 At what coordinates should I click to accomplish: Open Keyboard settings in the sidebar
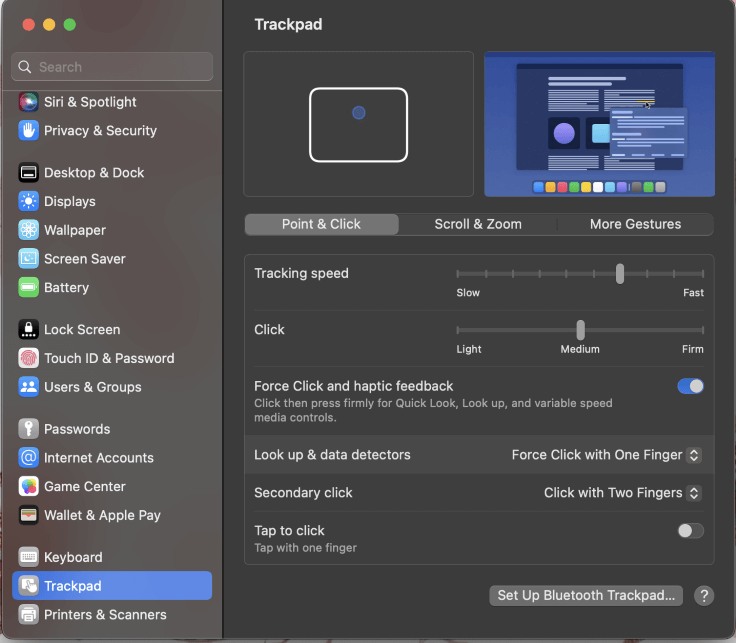coord(73,557)
